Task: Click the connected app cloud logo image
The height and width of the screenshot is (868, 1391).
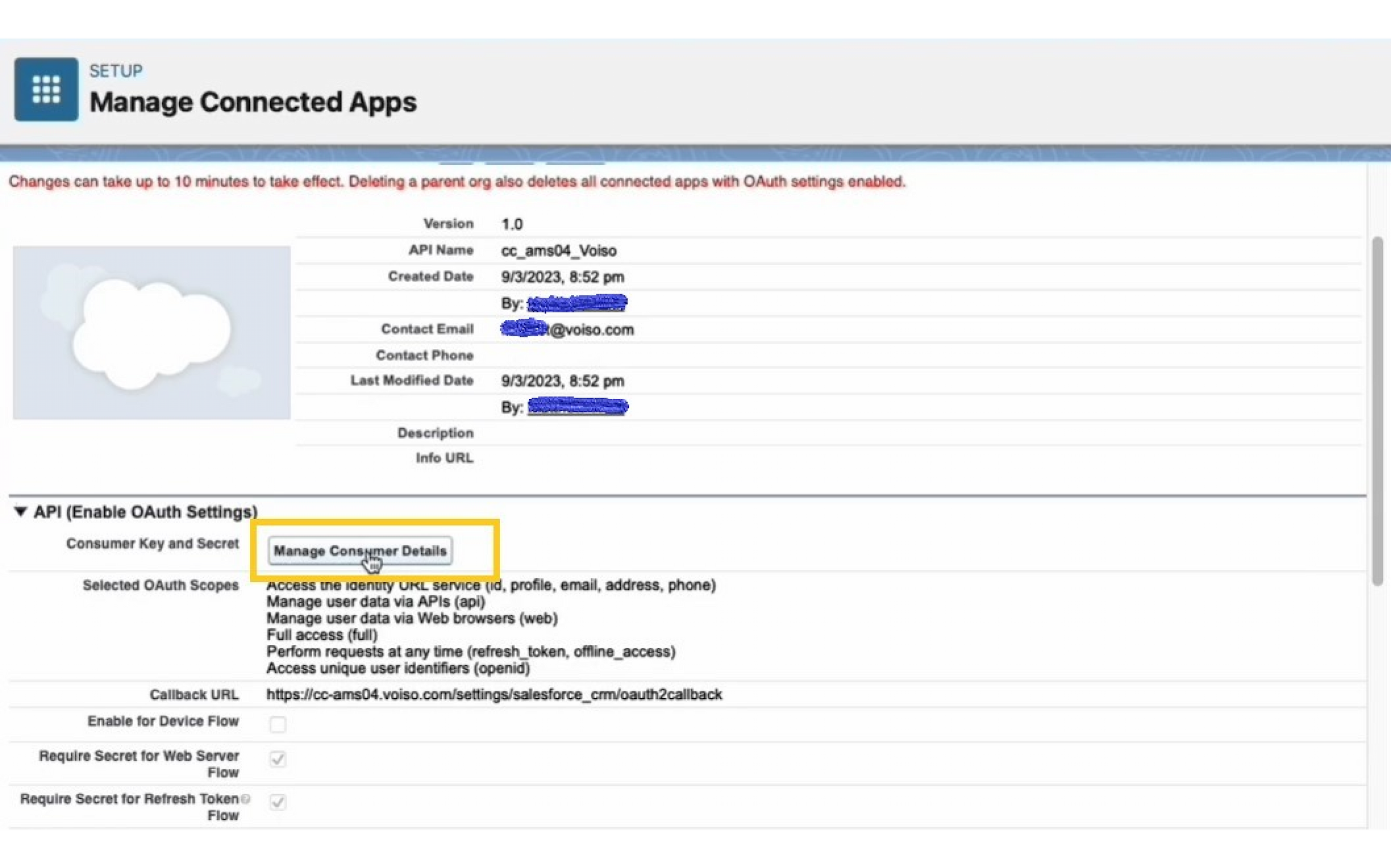Action: pos(152,333)
